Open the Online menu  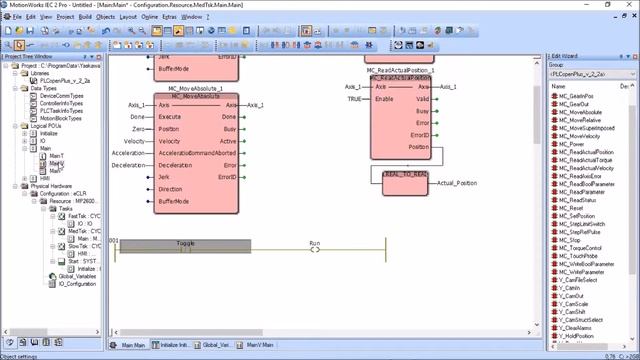149,17
